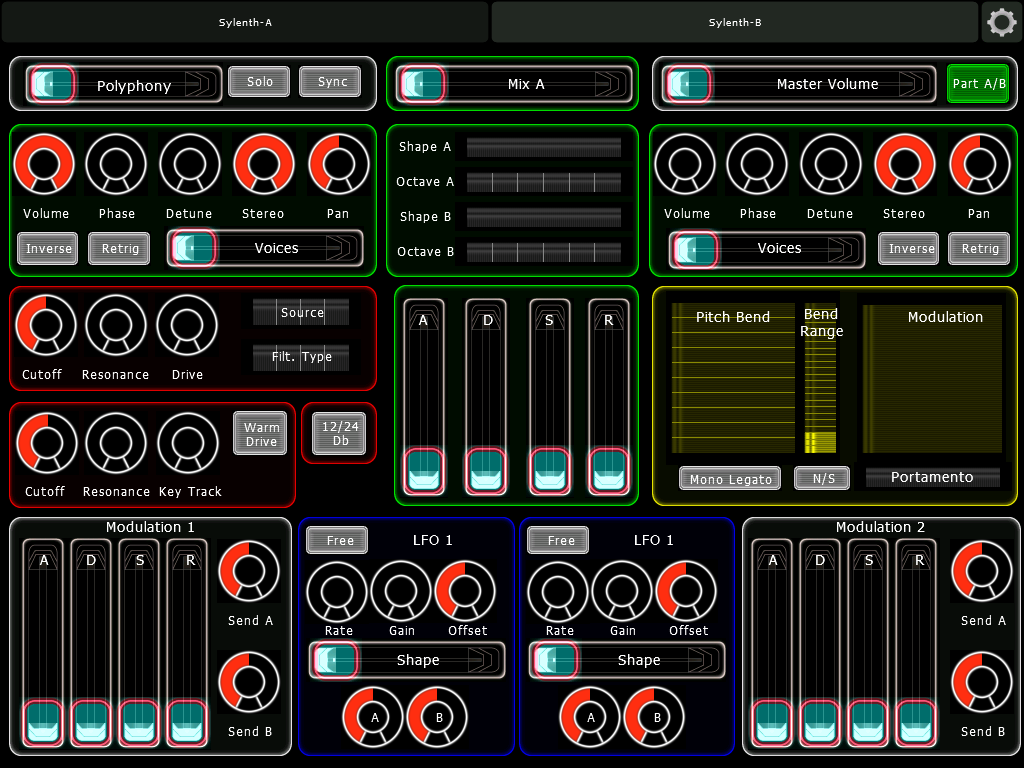
Task: Click the main envelope D fader
Action: click(x=486, y=397)
